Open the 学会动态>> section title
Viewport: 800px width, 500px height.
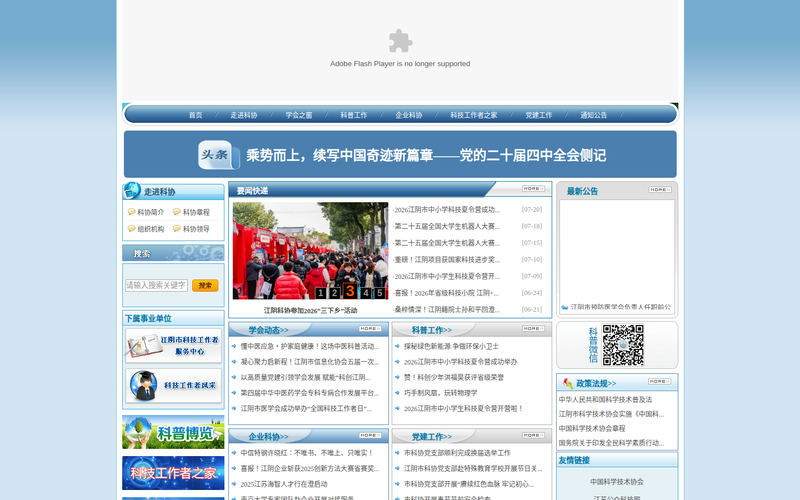point(268,330)
